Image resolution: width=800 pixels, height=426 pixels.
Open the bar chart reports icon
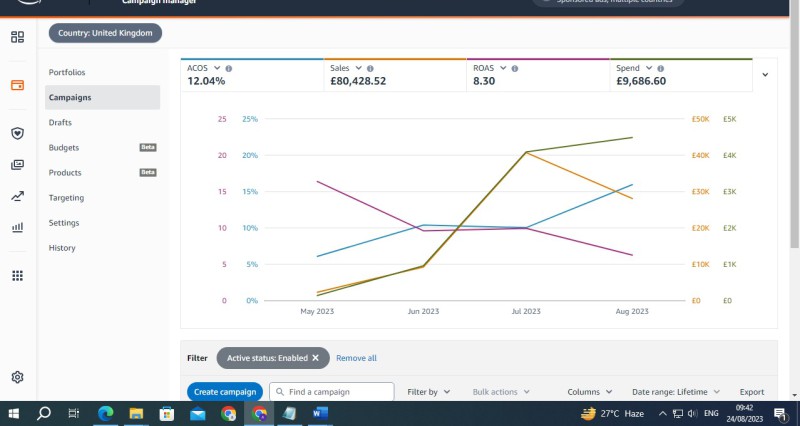tap(17, 227)
